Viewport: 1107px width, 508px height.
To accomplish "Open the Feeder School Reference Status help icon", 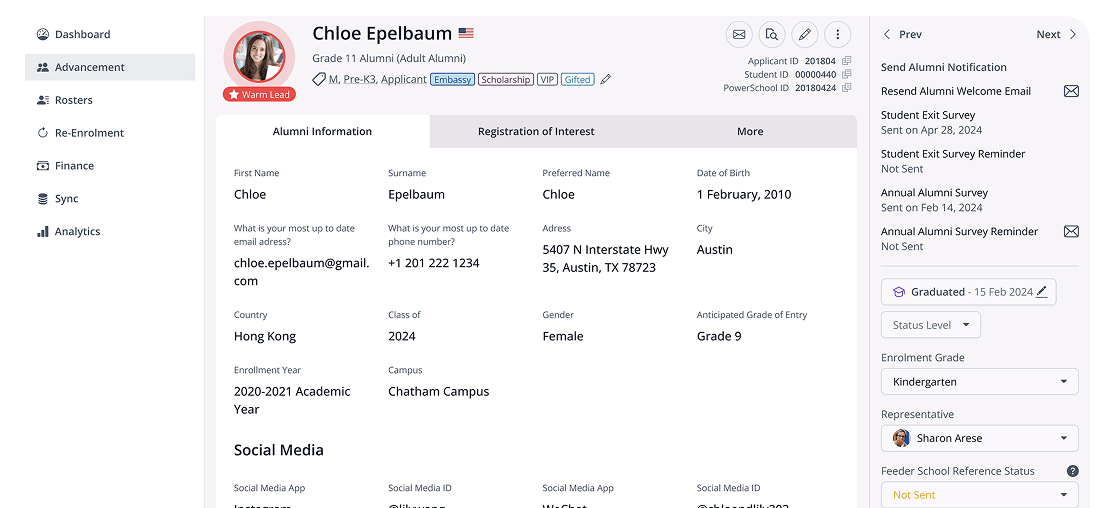I will pyautogui.click(x=1072, y=471).
